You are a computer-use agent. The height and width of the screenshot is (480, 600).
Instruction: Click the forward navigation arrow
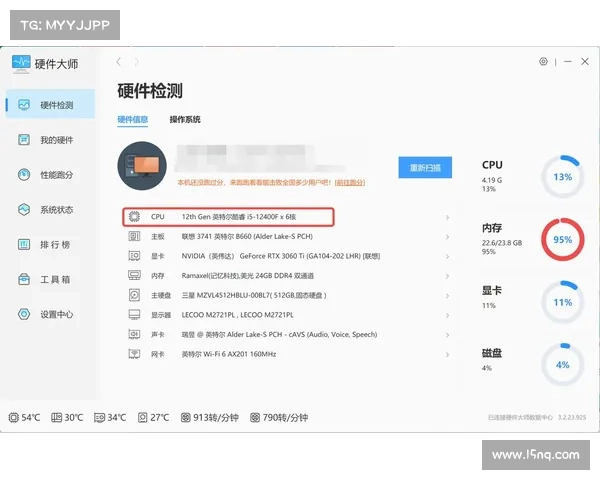[137, 62]
